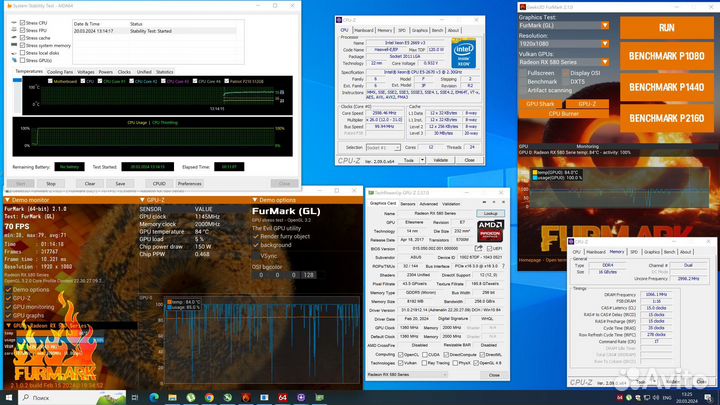Click the Windows search box in taskbar

coord(73,398)
